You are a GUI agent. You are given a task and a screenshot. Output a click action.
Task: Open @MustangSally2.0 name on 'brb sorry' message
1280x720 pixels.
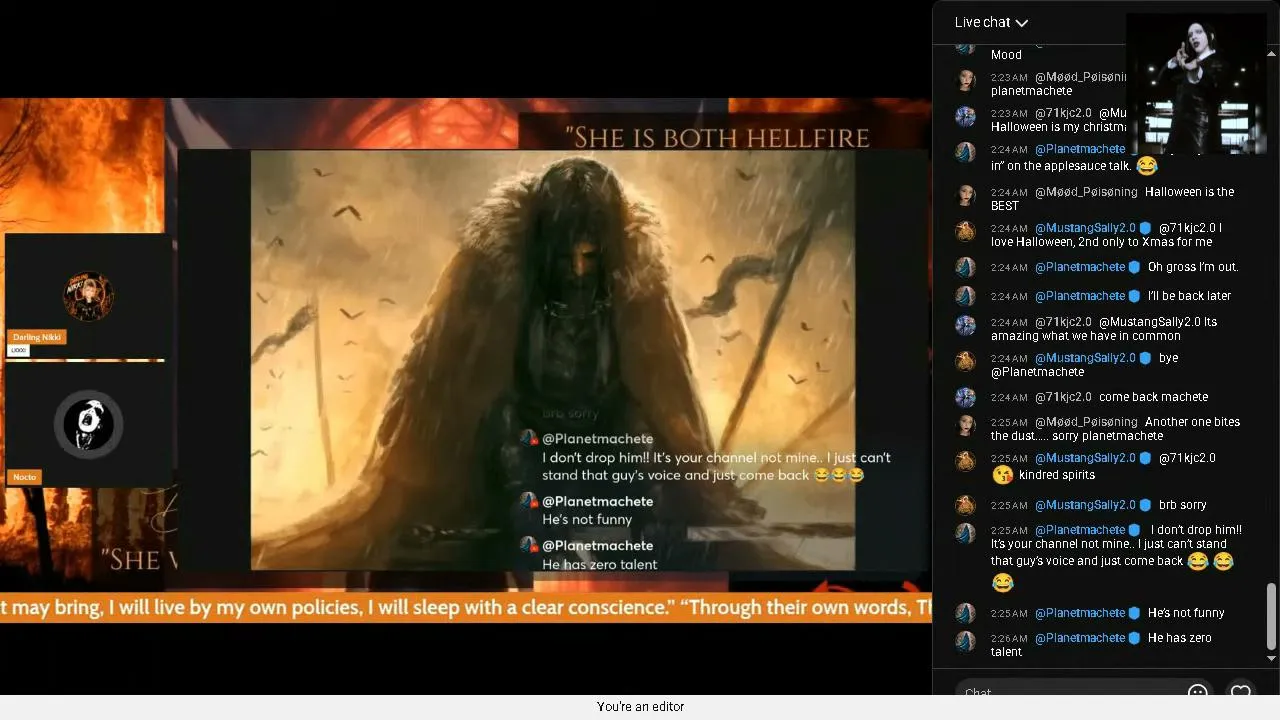coord(1085,505)
